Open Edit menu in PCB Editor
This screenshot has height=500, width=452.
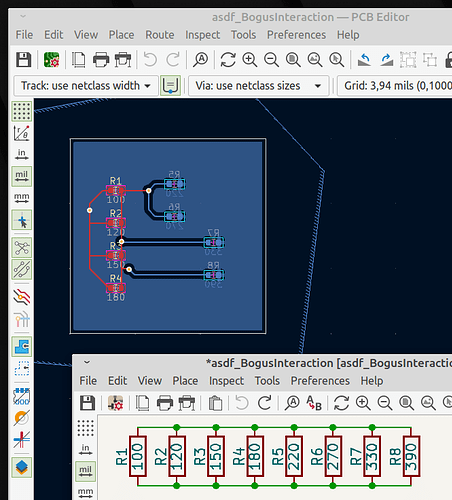pos(54,35)
